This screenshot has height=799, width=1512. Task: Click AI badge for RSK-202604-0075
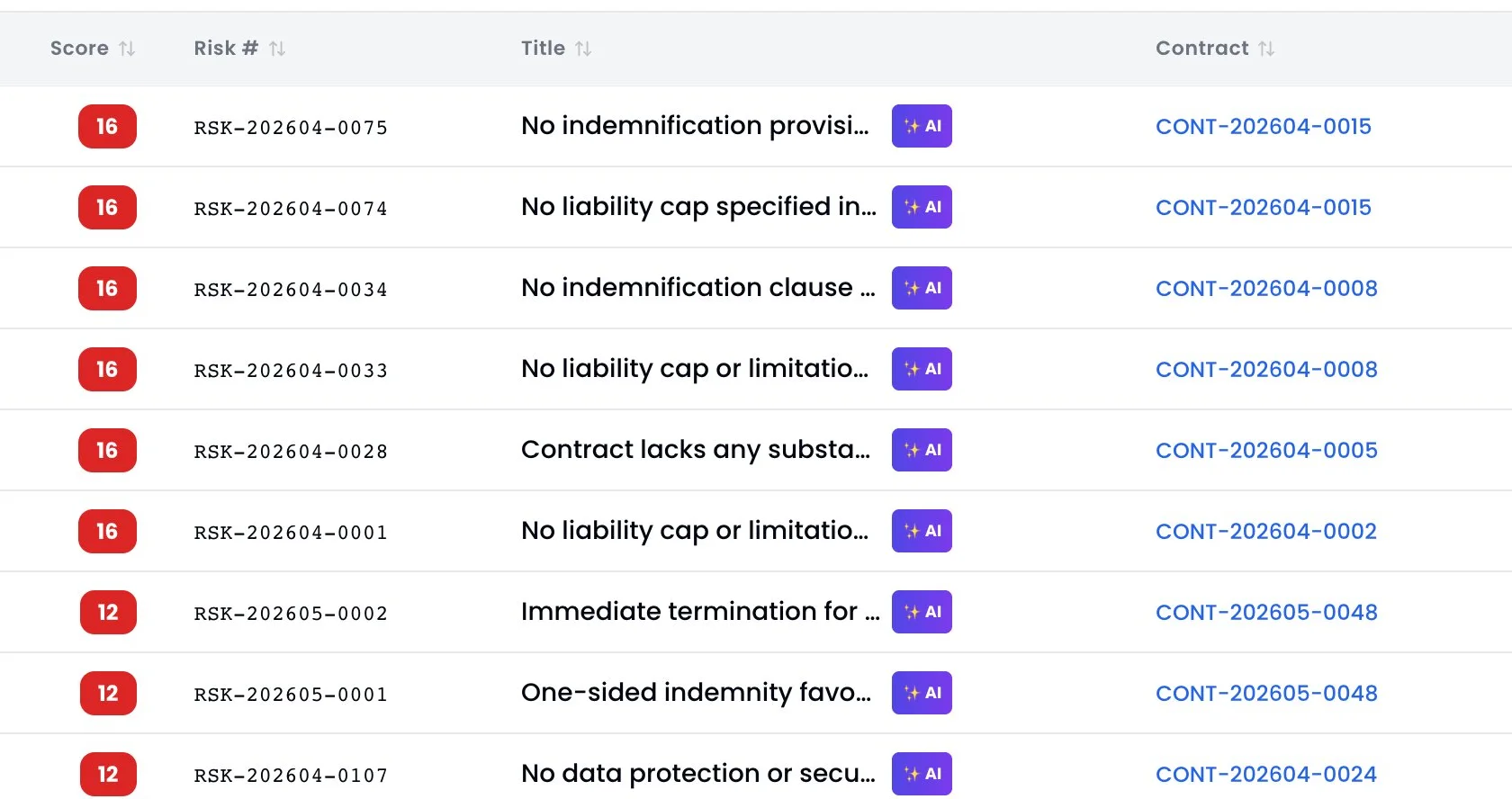(922, 126)
